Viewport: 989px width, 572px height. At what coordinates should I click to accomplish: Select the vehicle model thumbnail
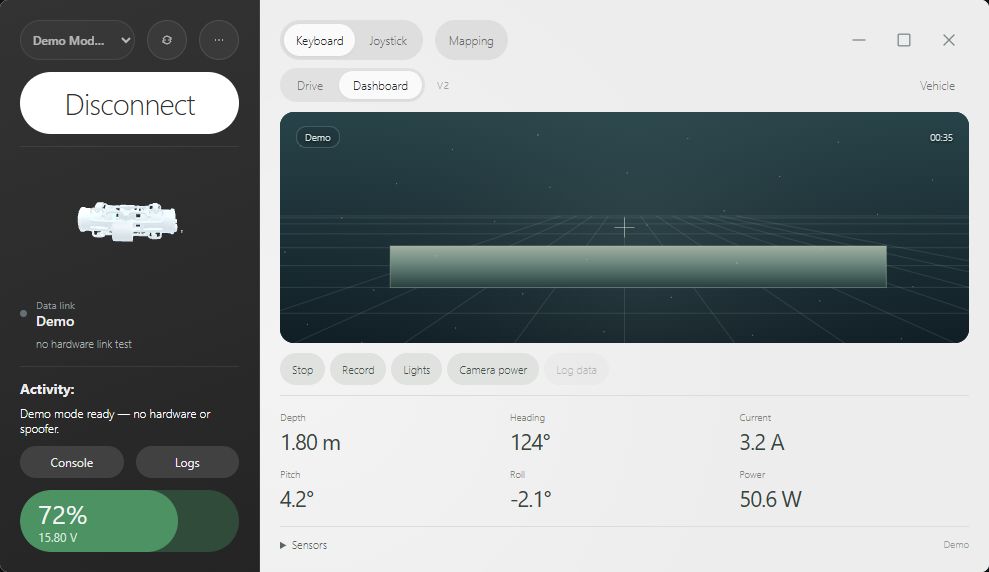click(x=129, y=221)
